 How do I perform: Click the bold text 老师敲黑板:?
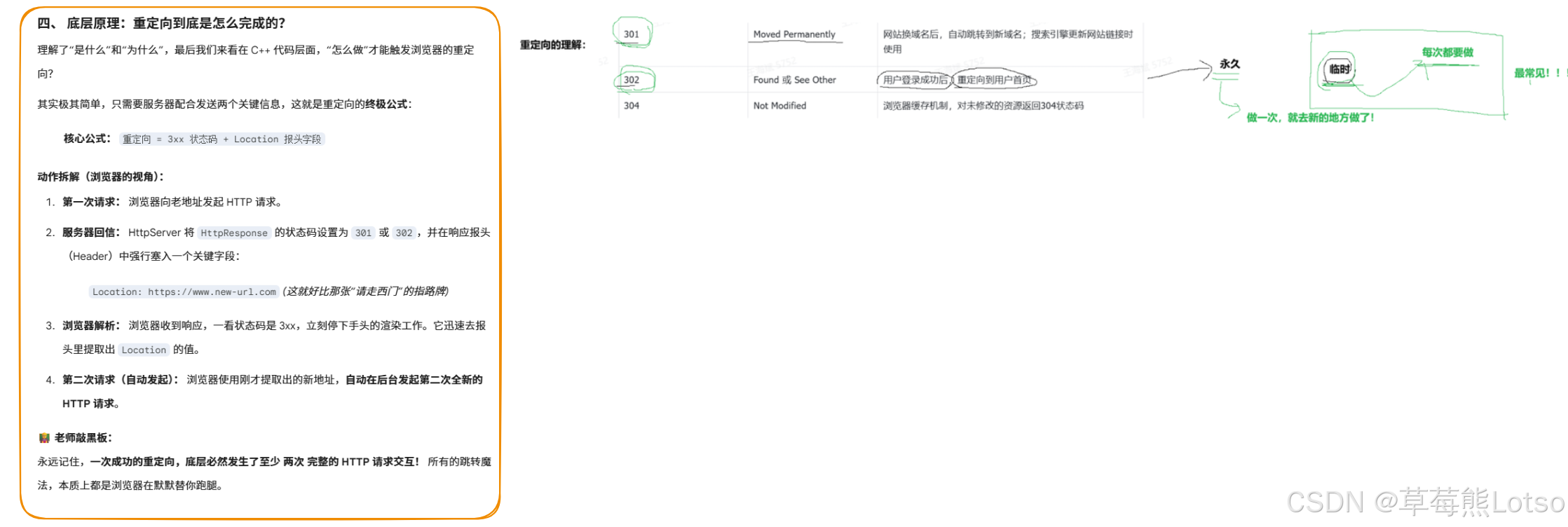(83, 438)
